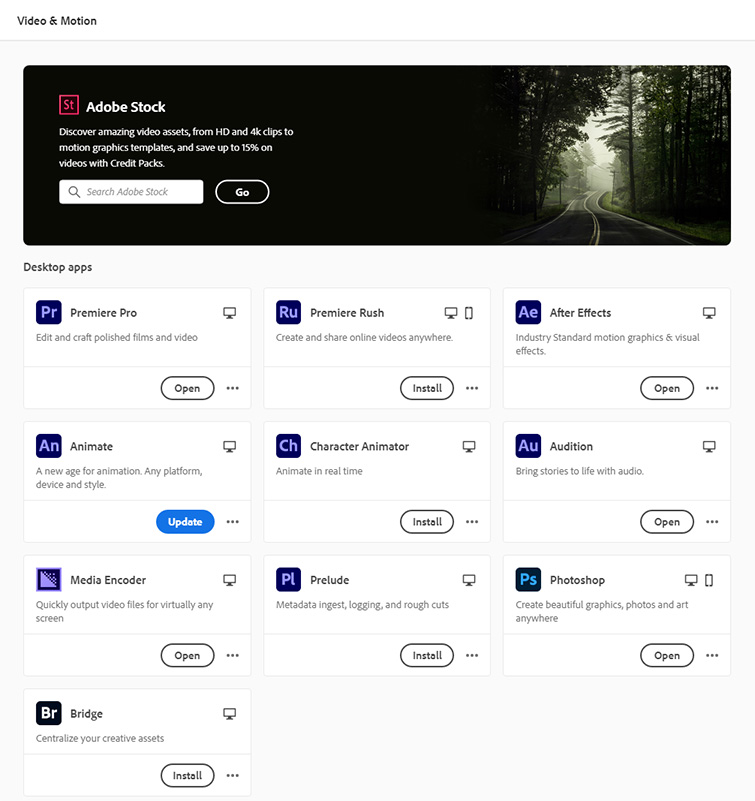Show more options for Bridge

(x=232, y=775)
